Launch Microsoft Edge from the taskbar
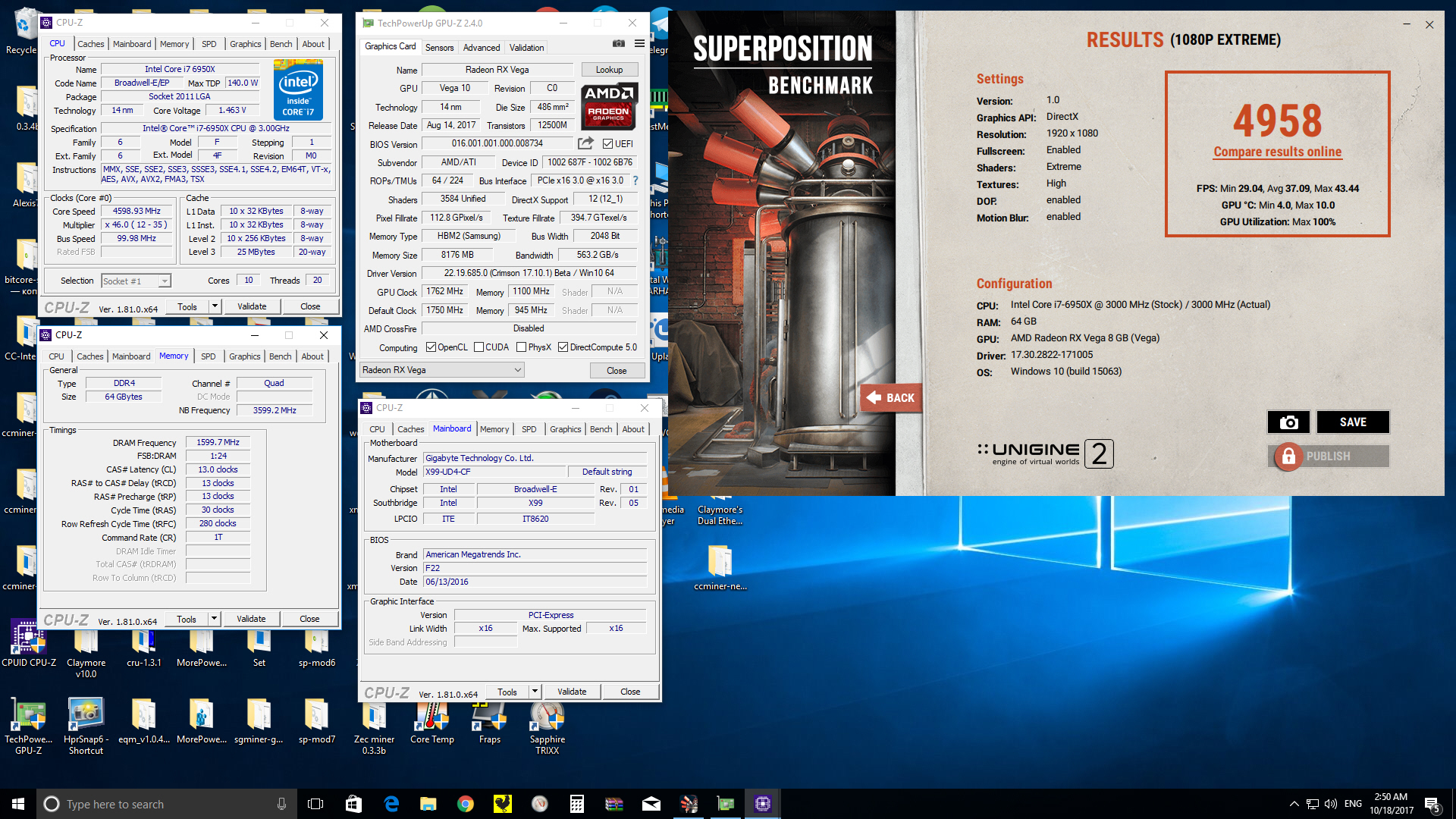 (391, 804)
